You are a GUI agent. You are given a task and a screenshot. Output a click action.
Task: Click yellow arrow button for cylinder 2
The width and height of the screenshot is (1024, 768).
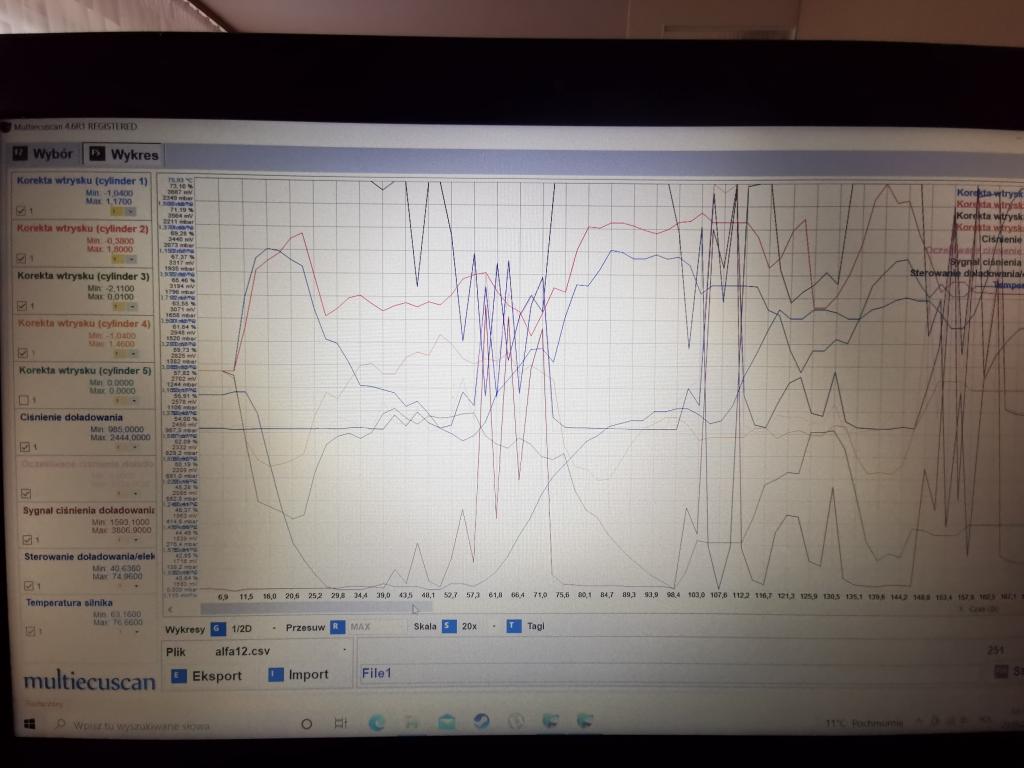[x=117, y=259]
